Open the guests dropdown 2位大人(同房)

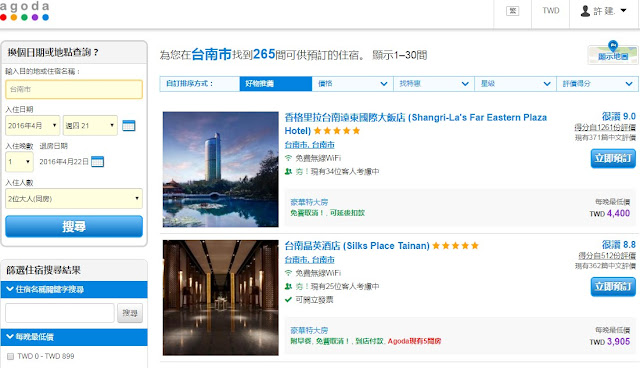(74, 199)
